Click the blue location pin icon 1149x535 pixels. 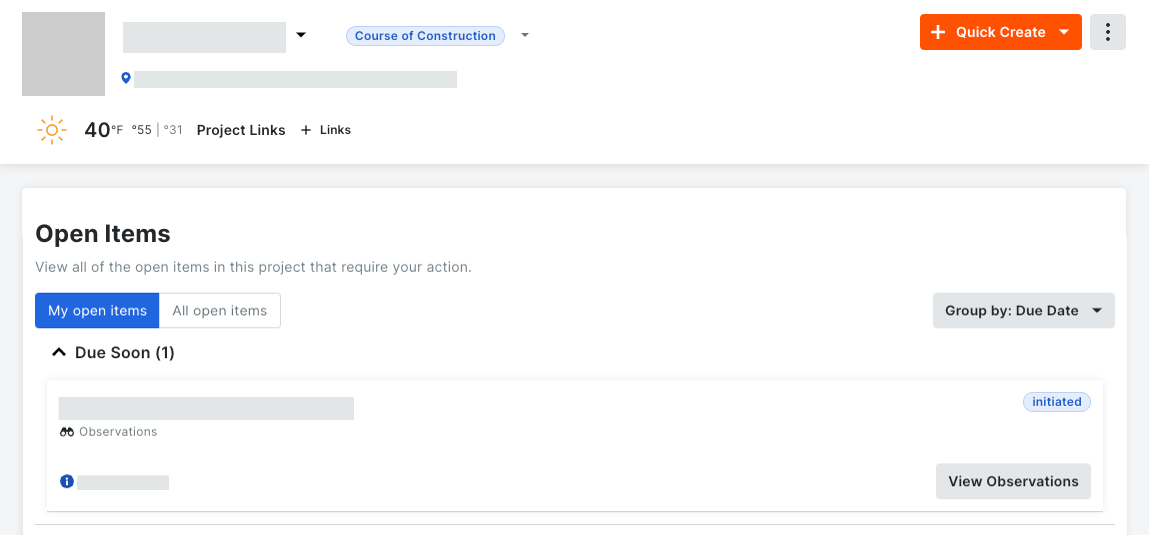(x=126, y=78)
